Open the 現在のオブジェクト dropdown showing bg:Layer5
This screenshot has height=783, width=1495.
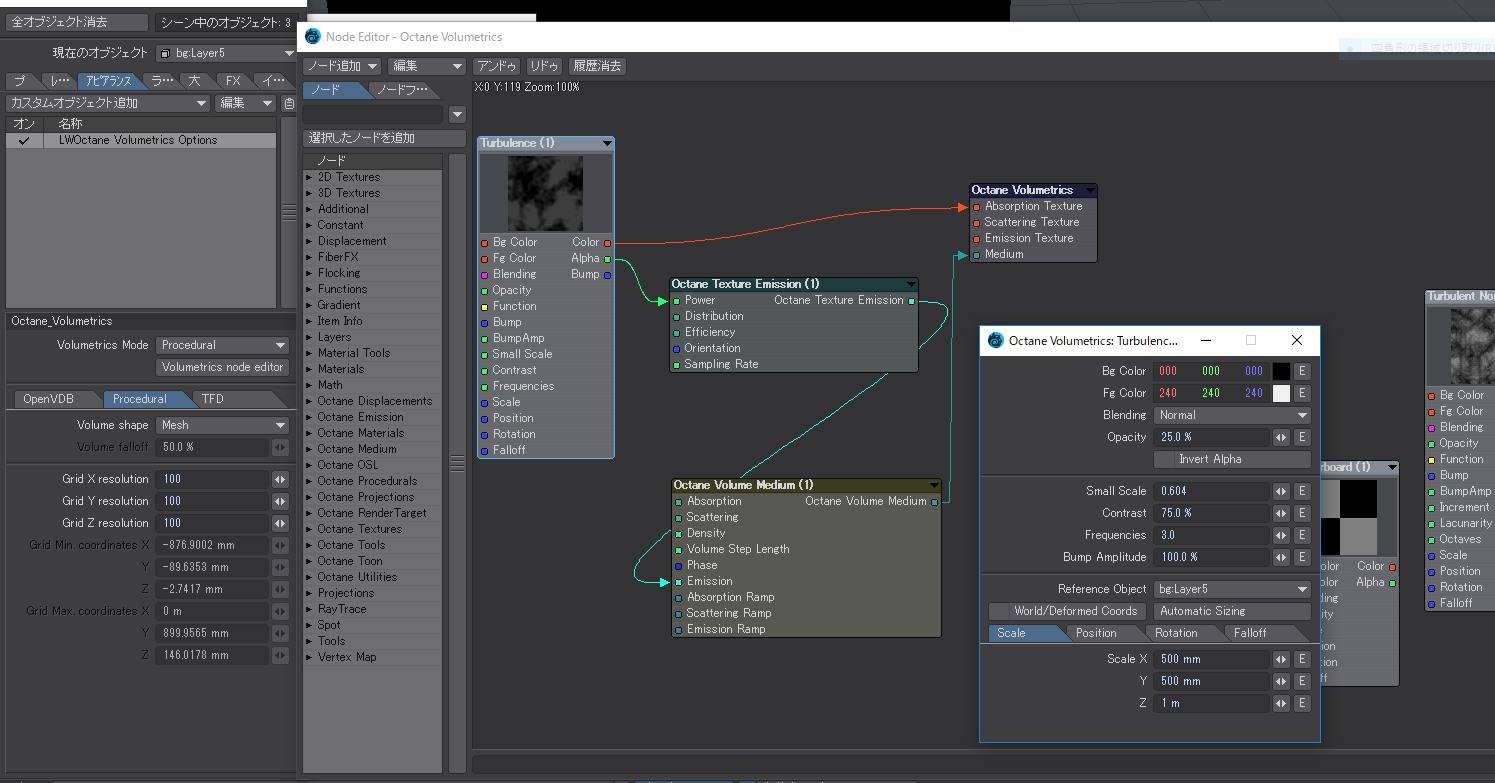pos(225,53)
